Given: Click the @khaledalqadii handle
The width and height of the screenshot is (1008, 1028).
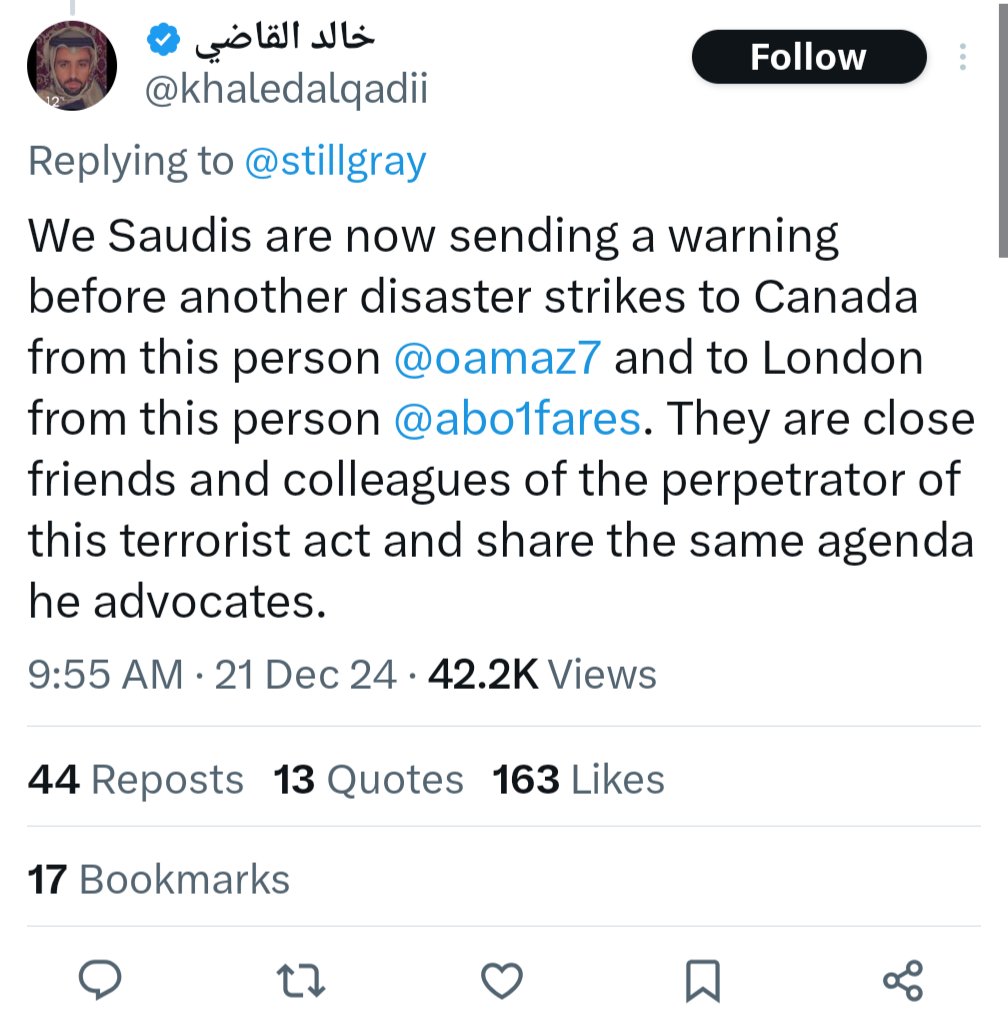Looking at the screenshot, I should pyautogui.click(x=287, y=91).
